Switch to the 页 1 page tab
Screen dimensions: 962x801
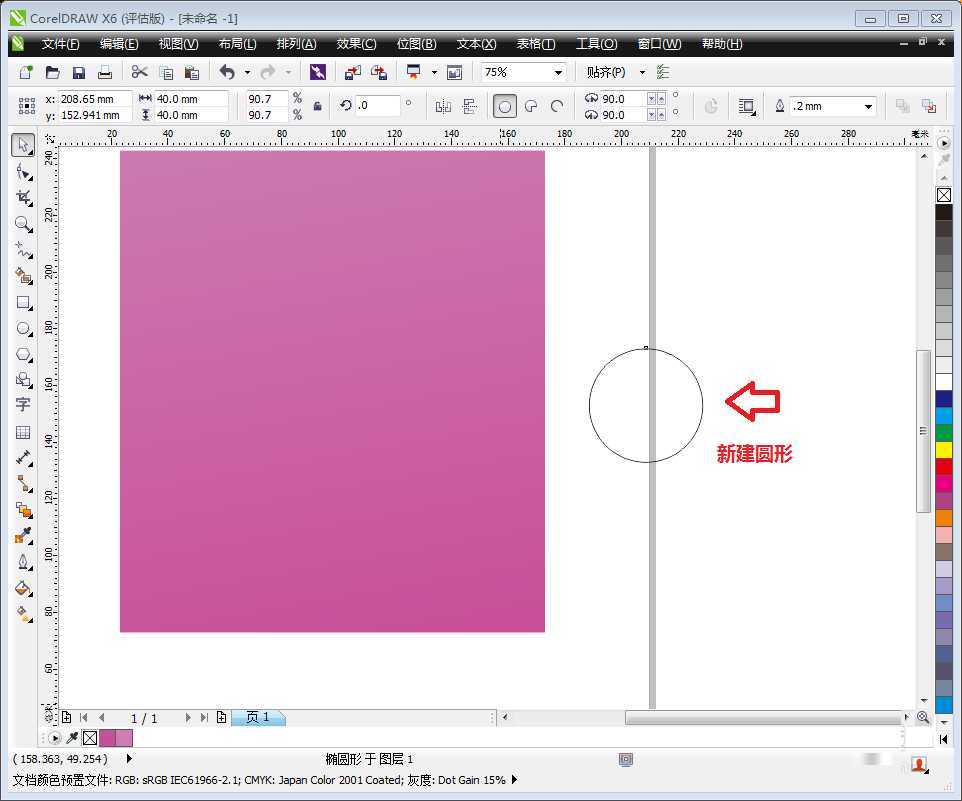pyautogui.click(x=257, y=717)
